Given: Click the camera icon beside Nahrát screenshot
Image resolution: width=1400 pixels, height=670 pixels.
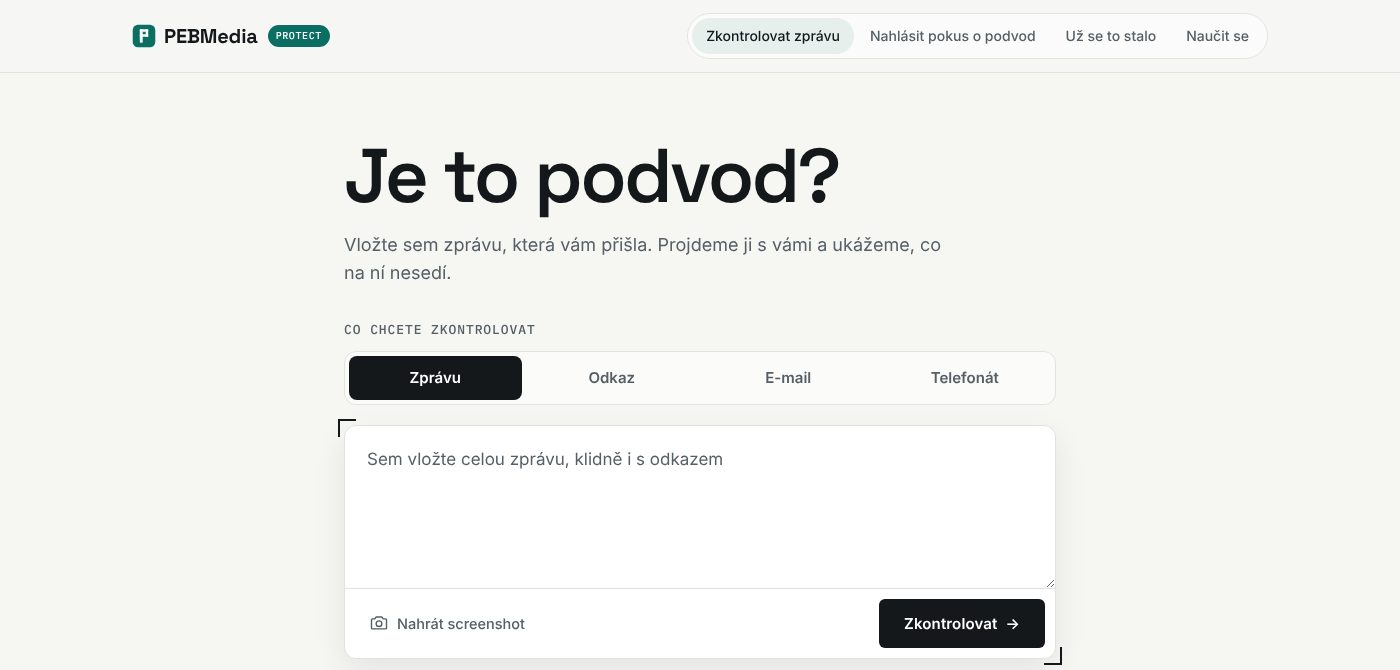Looking at the screenshot, I should point(379,624).
